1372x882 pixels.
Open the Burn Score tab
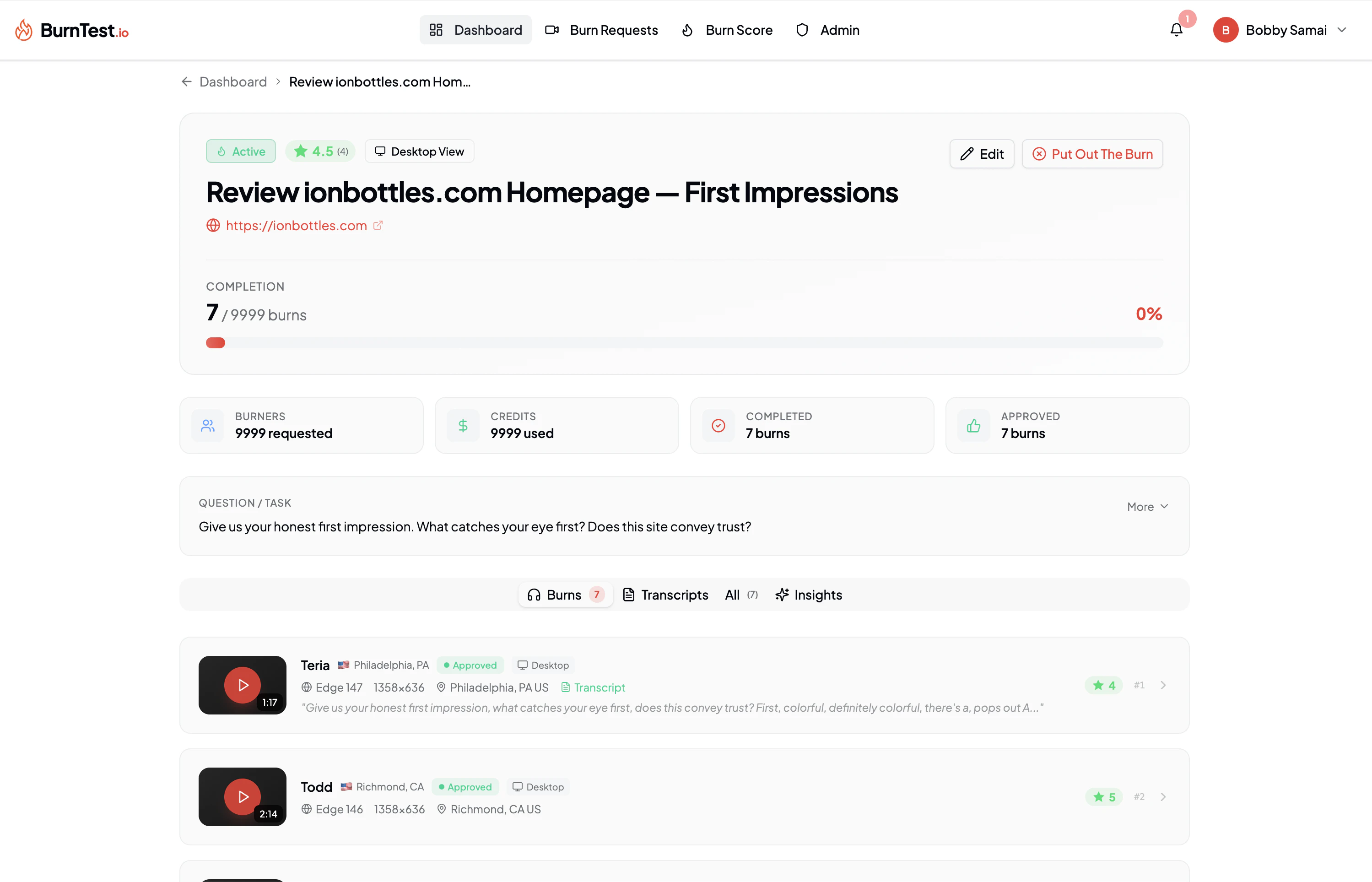coord(727,30)
